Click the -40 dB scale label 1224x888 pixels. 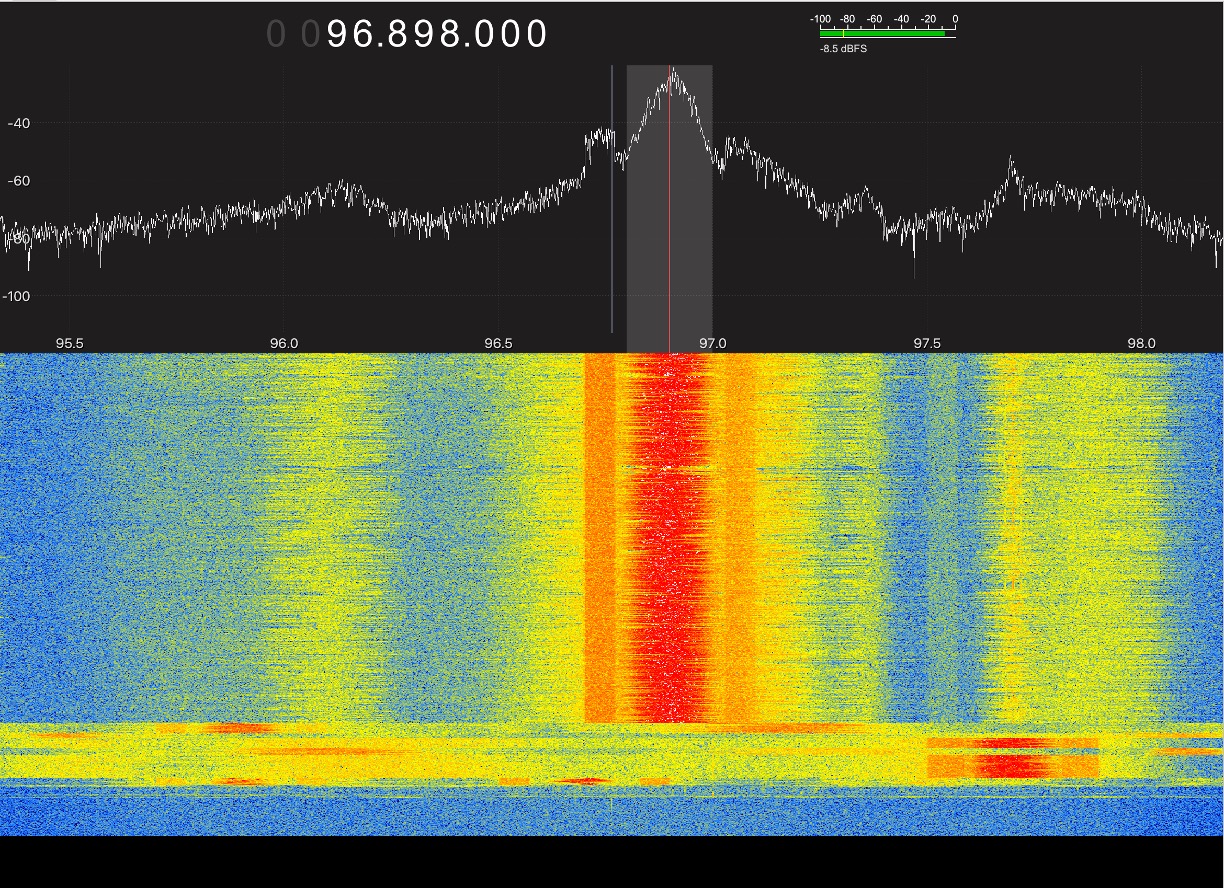(19, 124)
